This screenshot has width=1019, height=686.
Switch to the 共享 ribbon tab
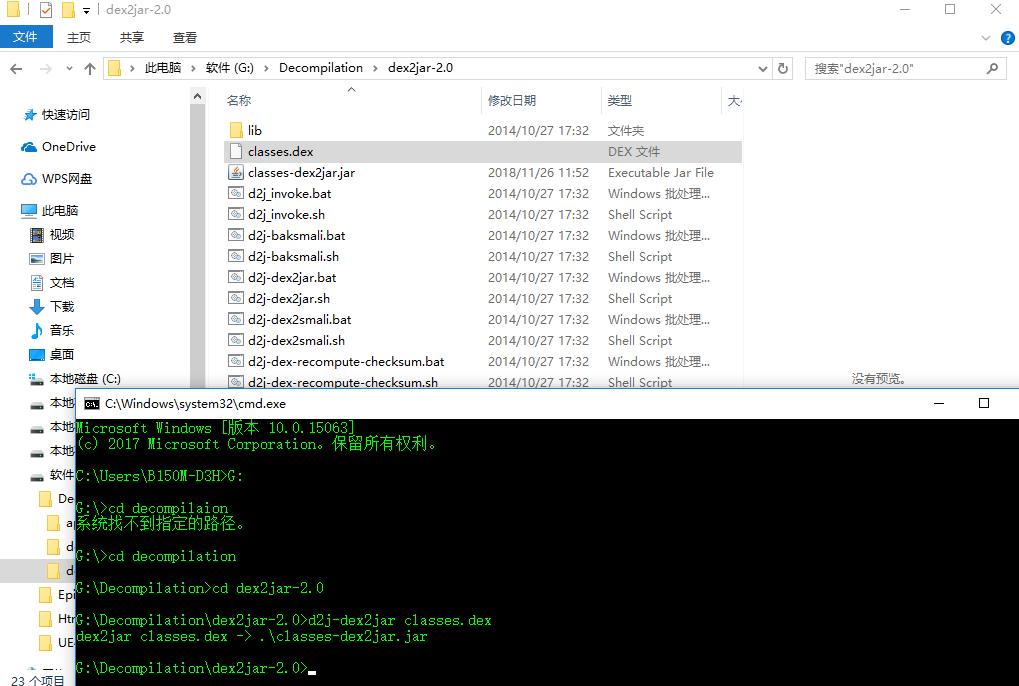[131, 38]
